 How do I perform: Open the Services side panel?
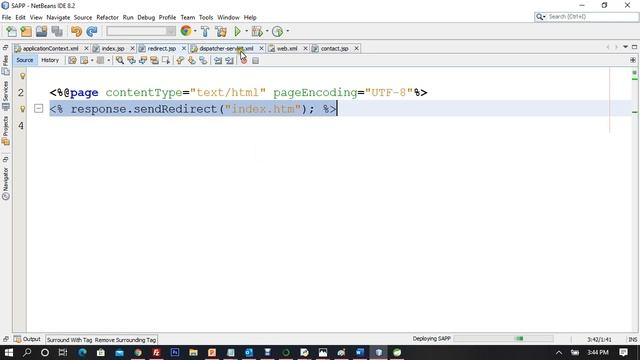tap(5, 96)
